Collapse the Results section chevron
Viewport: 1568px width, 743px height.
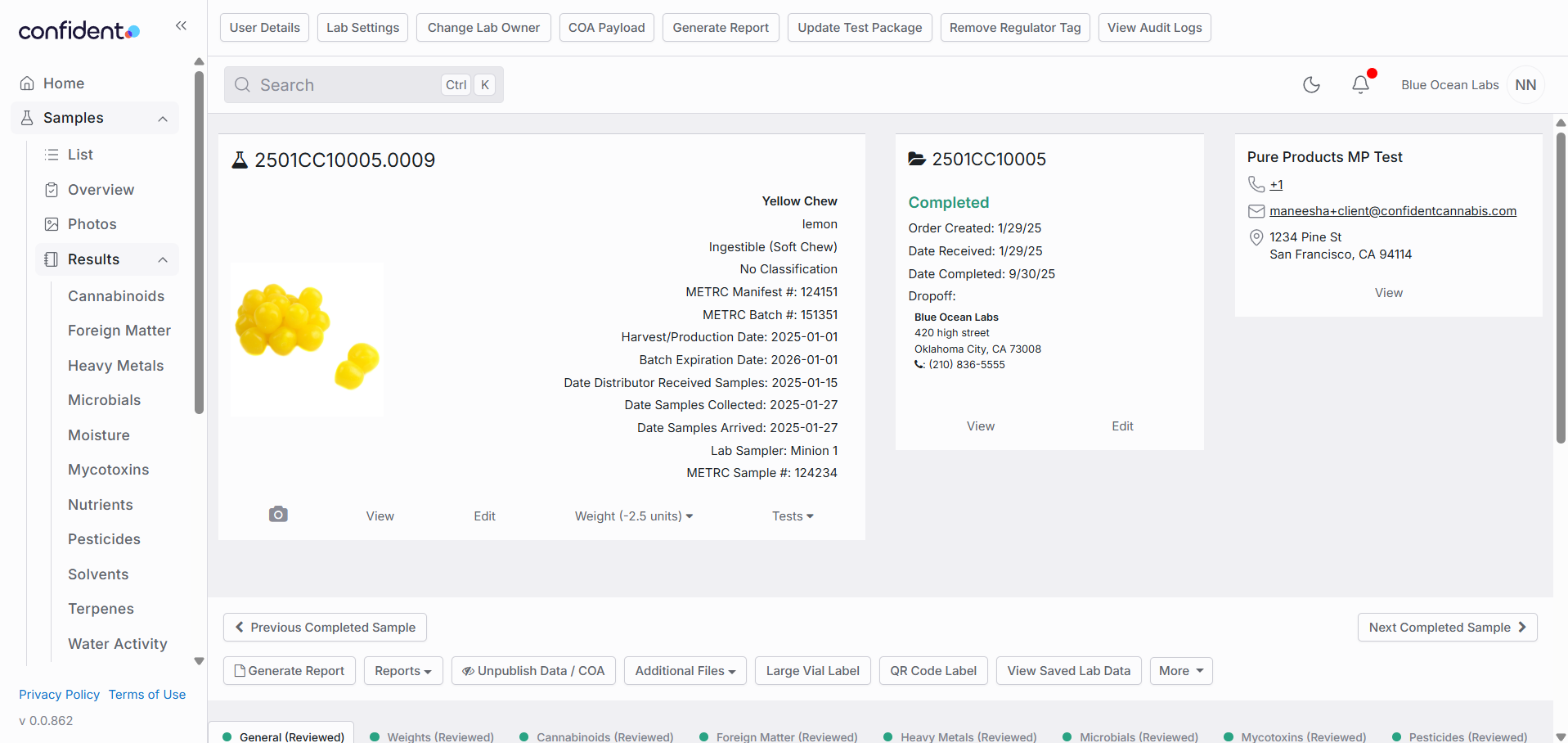163,259
